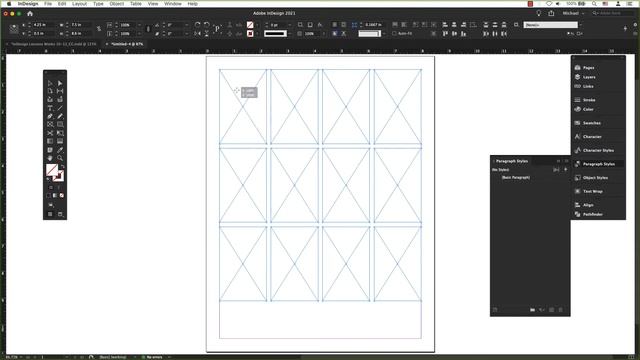Click the reference point locator grid

pyautogui.click(x=14, y=29)
